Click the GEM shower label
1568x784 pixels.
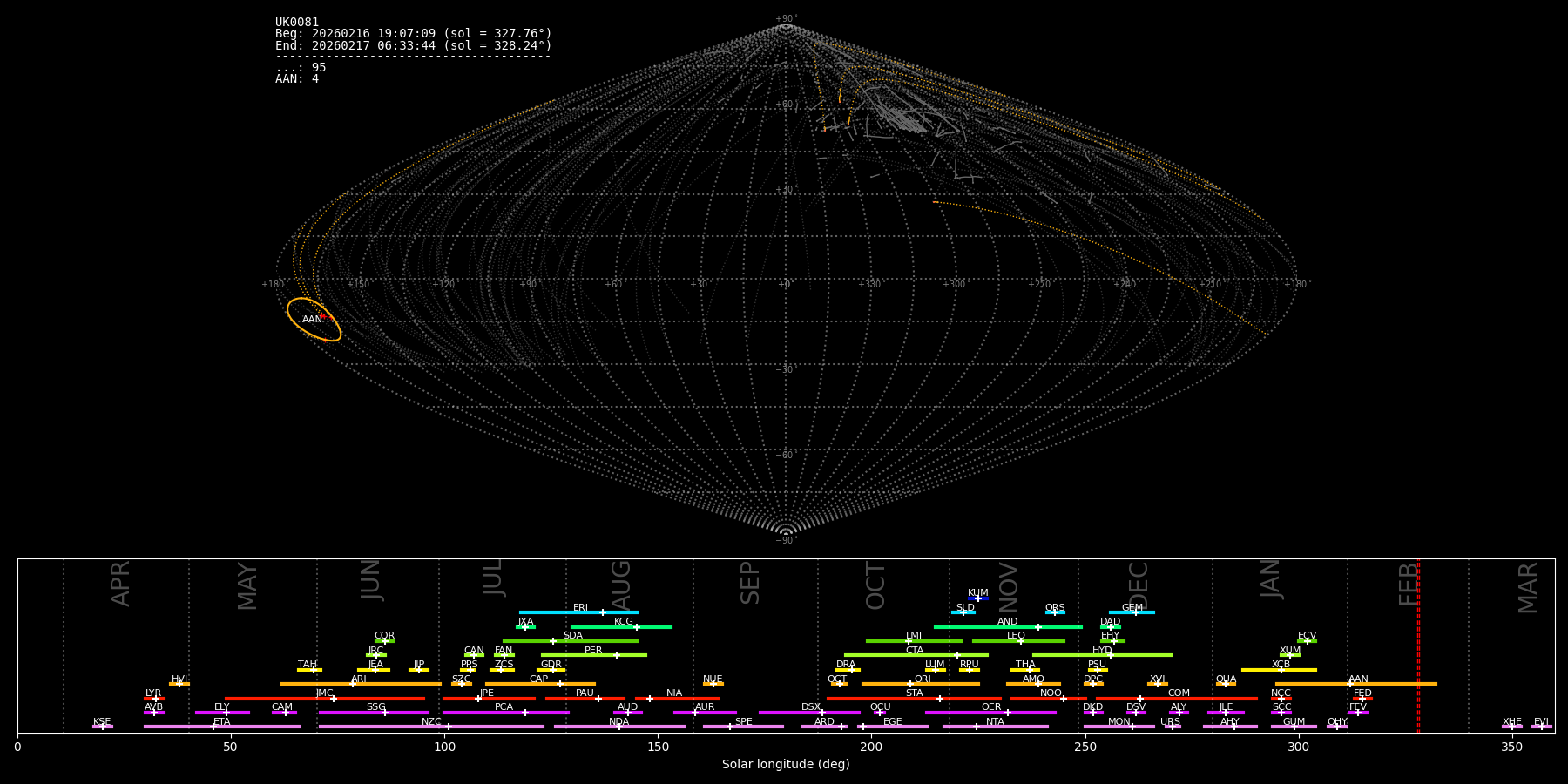point(1132,608)
